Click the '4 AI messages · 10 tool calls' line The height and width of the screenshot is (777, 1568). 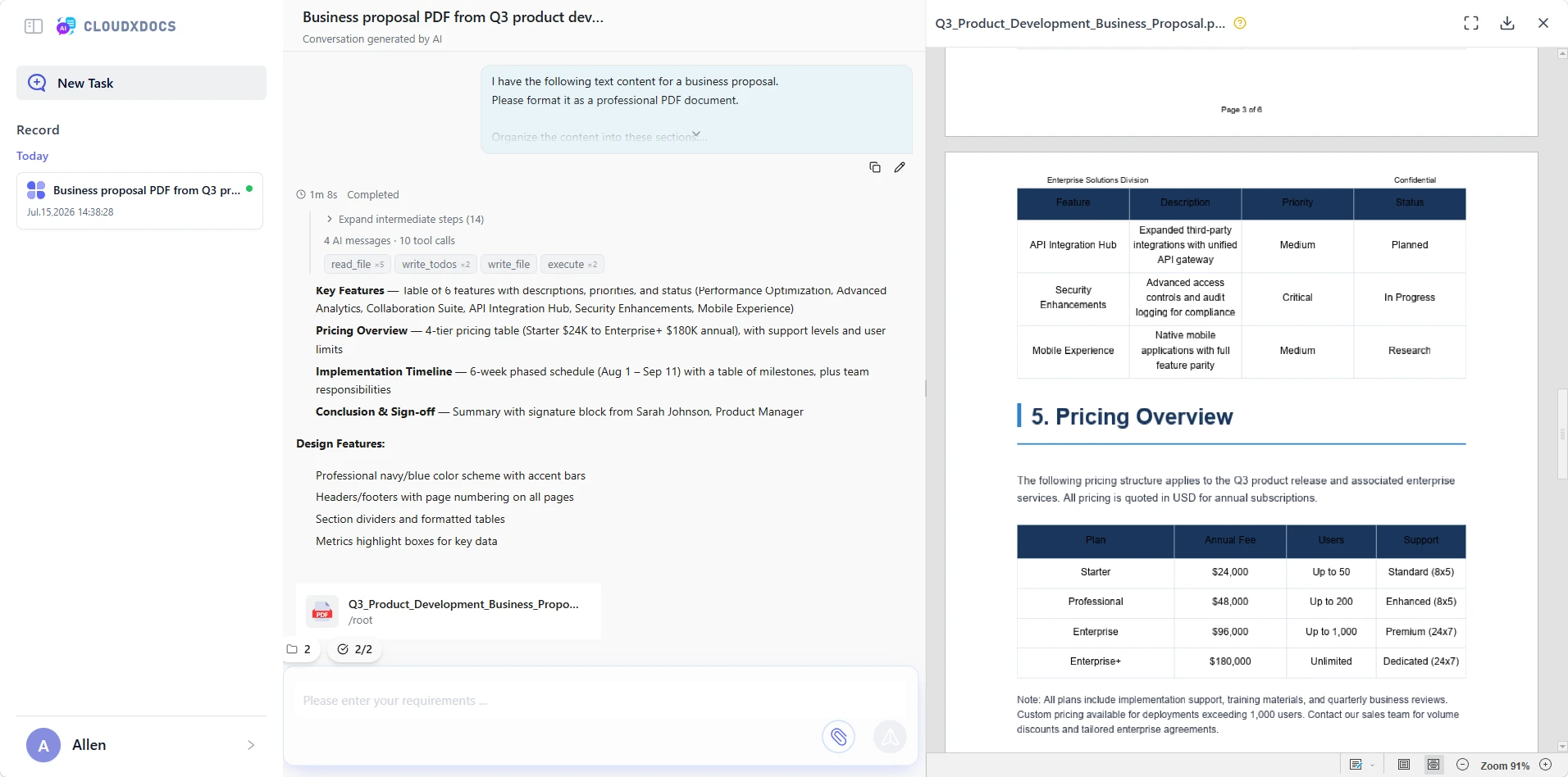(x=389, y=241)
